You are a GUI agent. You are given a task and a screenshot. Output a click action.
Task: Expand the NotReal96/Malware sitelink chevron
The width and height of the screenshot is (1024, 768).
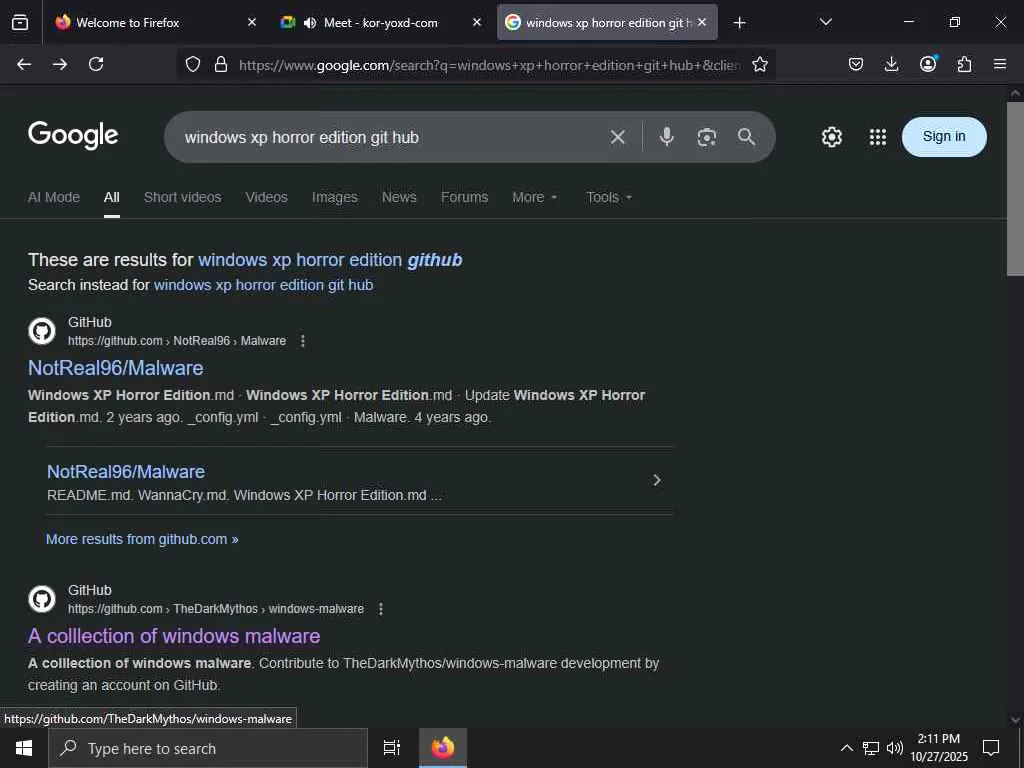point(657,480)
